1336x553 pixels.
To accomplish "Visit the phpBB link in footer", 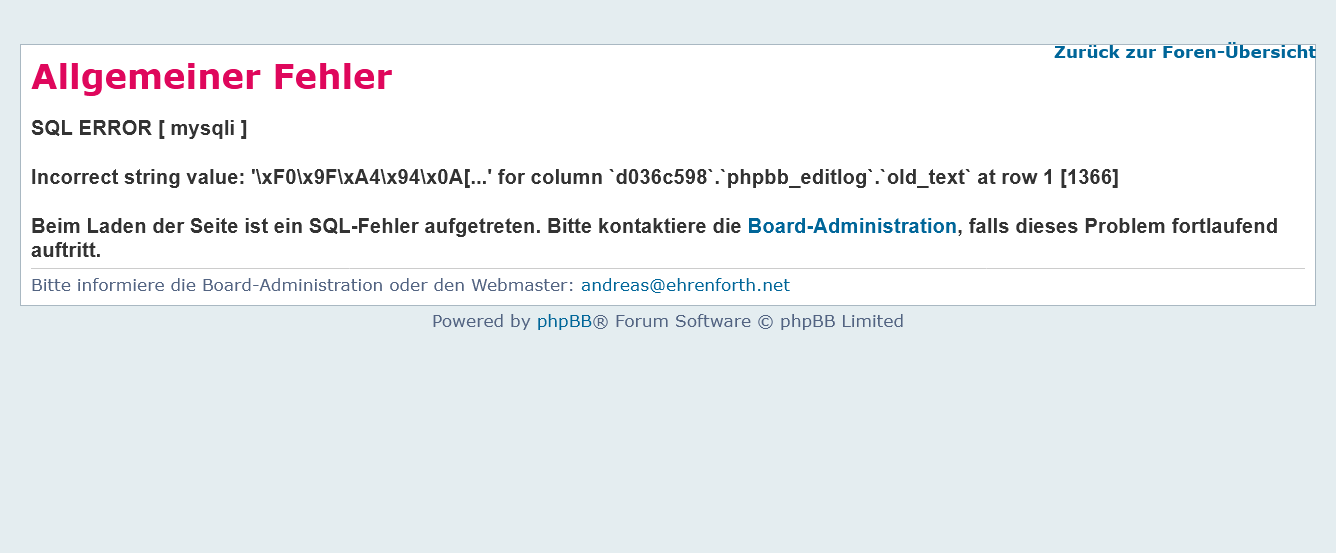I will coord(564,321).
